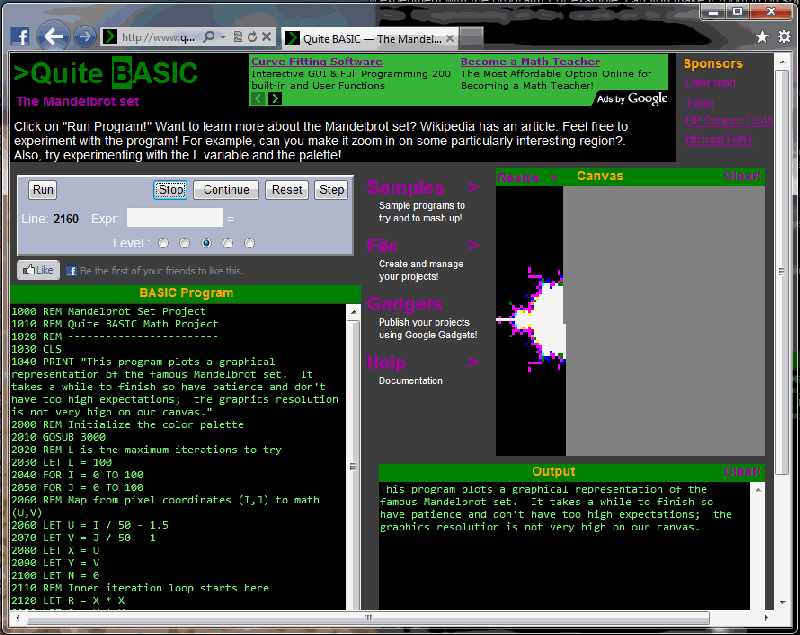
Task: Open the address bar dropdown arrow
Action: coord(223,37)
